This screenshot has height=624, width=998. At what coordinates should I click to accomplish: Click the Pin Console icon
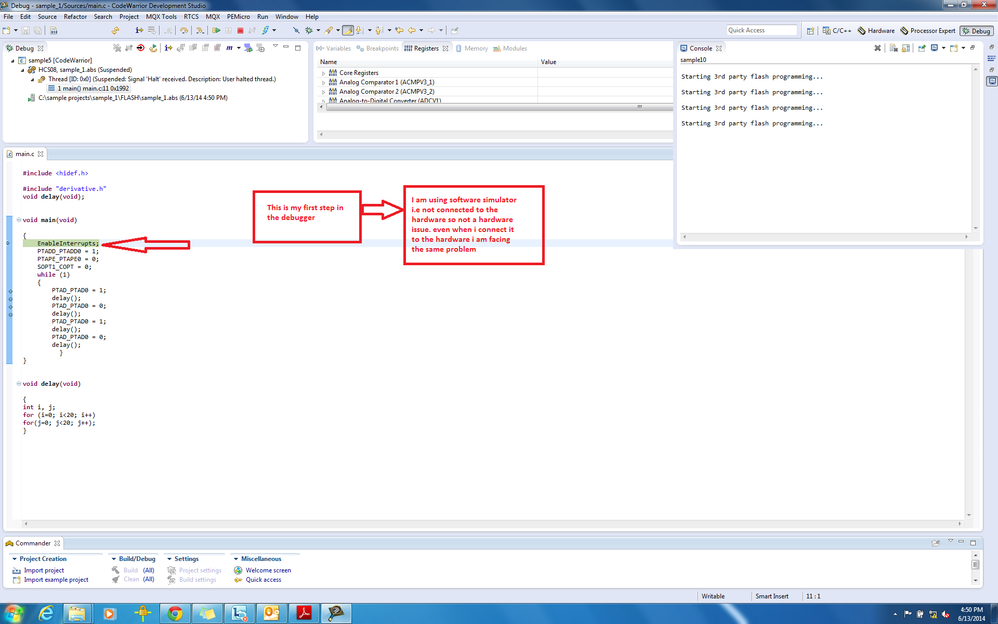pos(922,48)
